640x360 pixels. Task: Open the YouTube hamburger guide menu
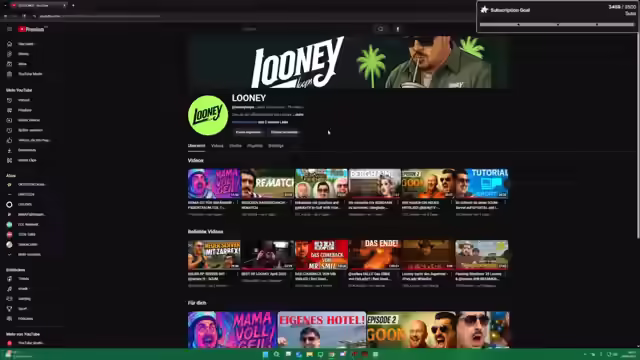tap(9, 29)
